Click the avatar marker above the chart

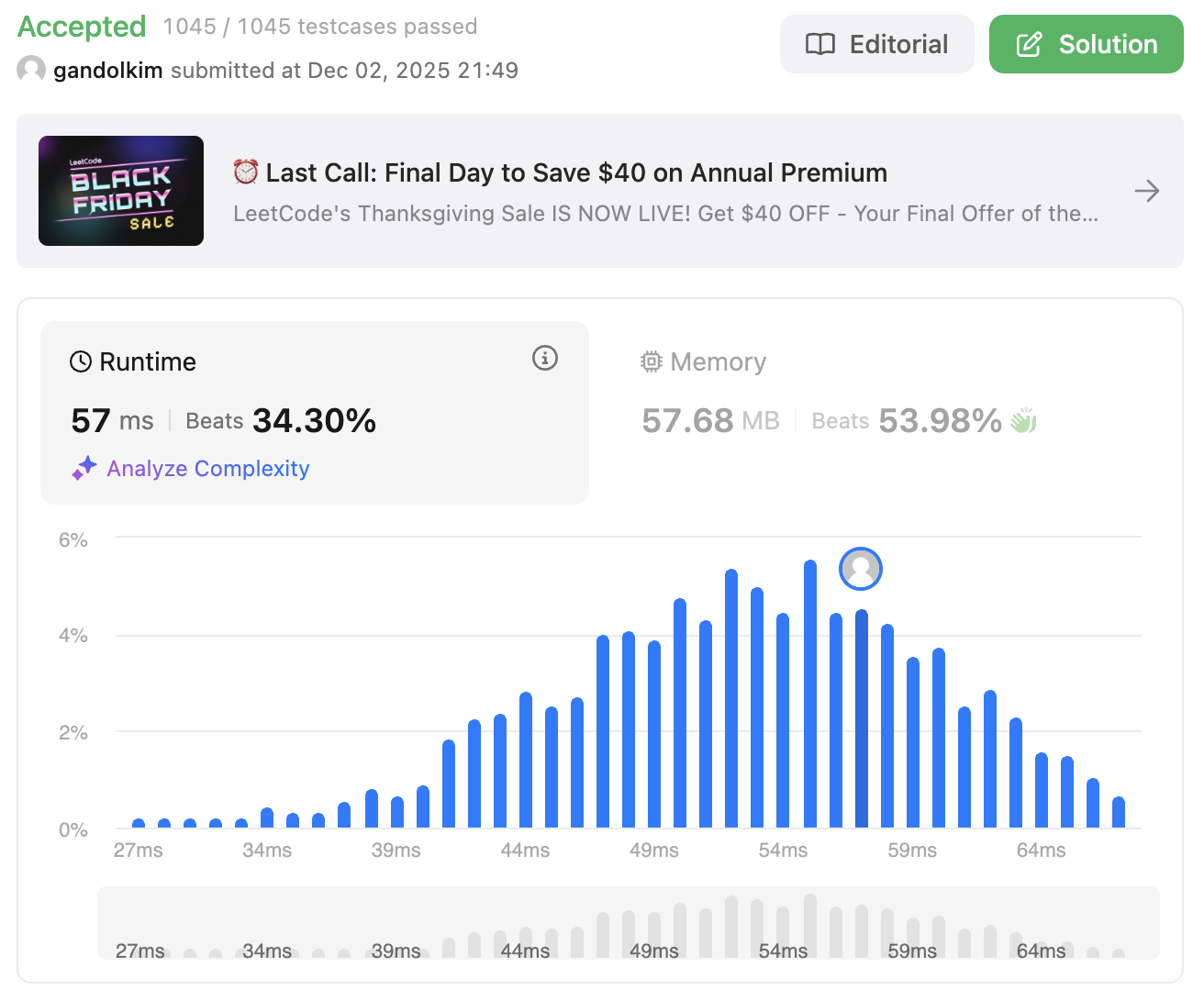(861, 569)
